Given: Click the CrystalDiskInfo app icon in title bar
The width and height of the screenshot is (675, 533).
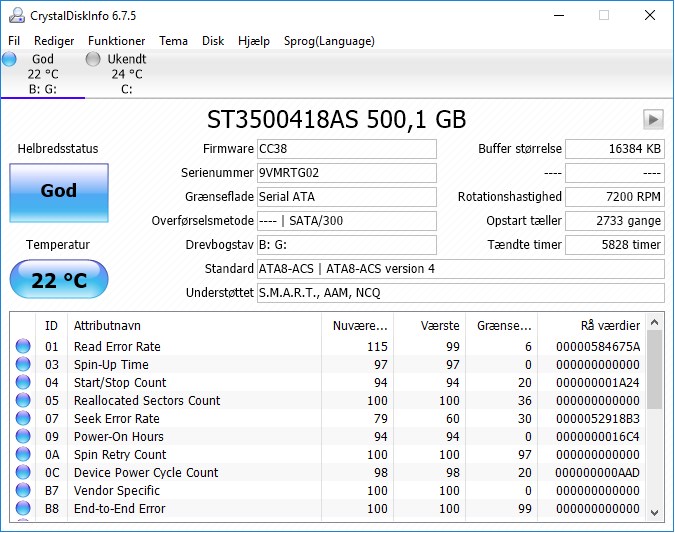Looking at the screenshot, I should [16, 15].
